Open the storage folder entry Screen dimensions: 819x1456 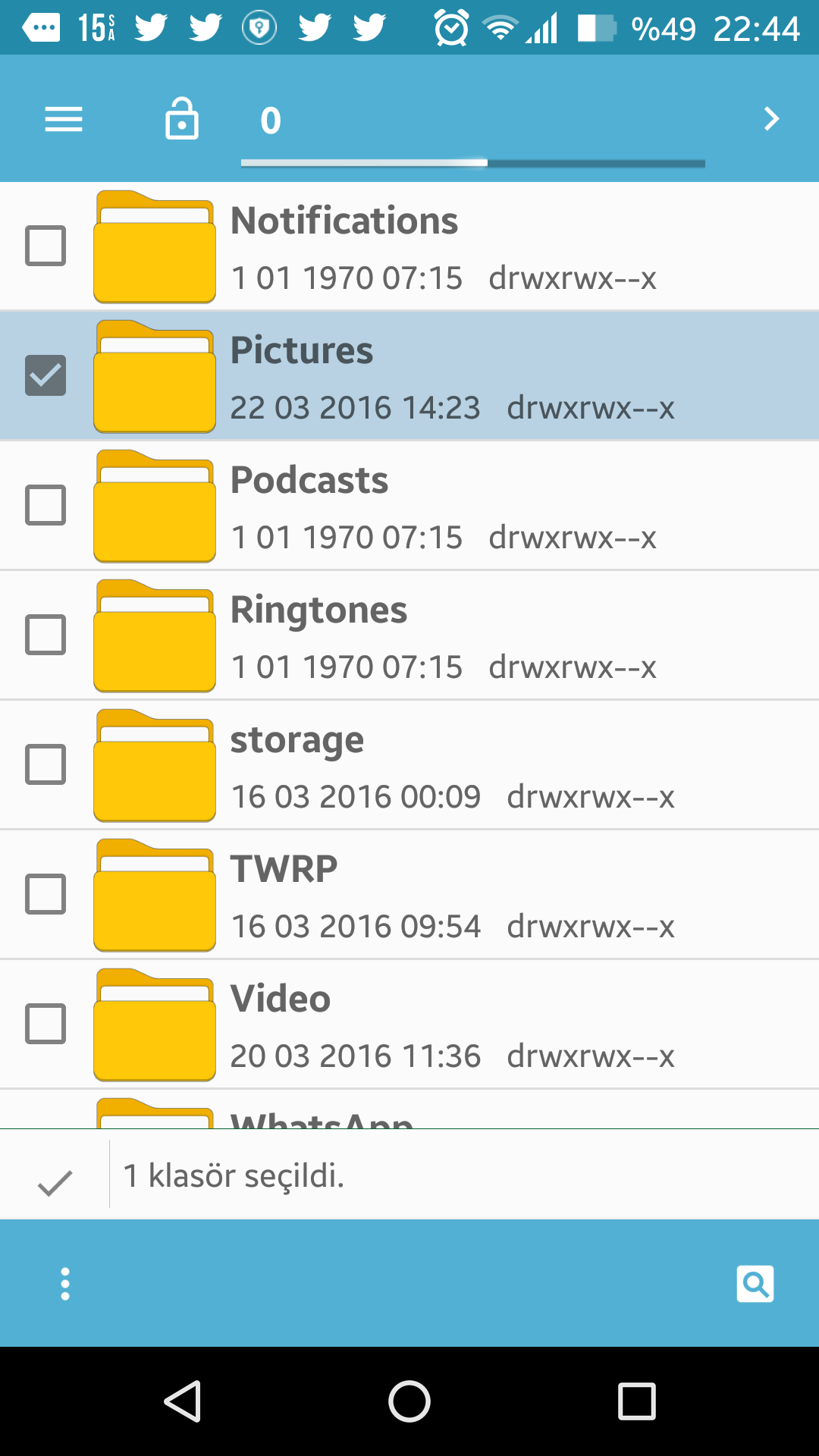click(409, 765)
